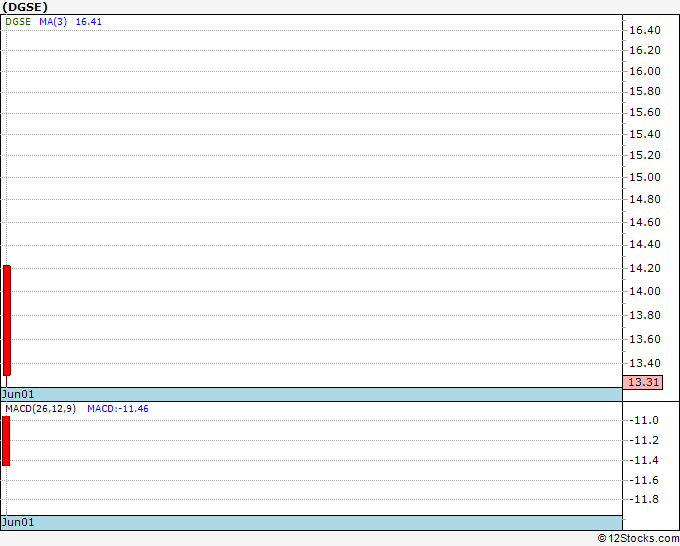Viewport: 680px width, 546px height.
Task: Select the MACD:-11.46 value label
Action: [x=118, y=409]
